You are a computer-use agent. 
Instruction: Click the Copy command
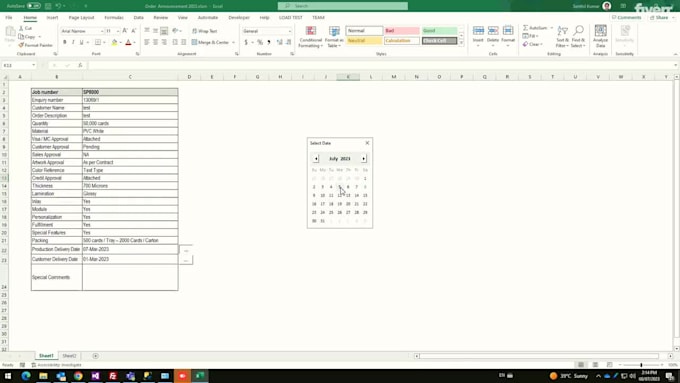pos(27,37)
